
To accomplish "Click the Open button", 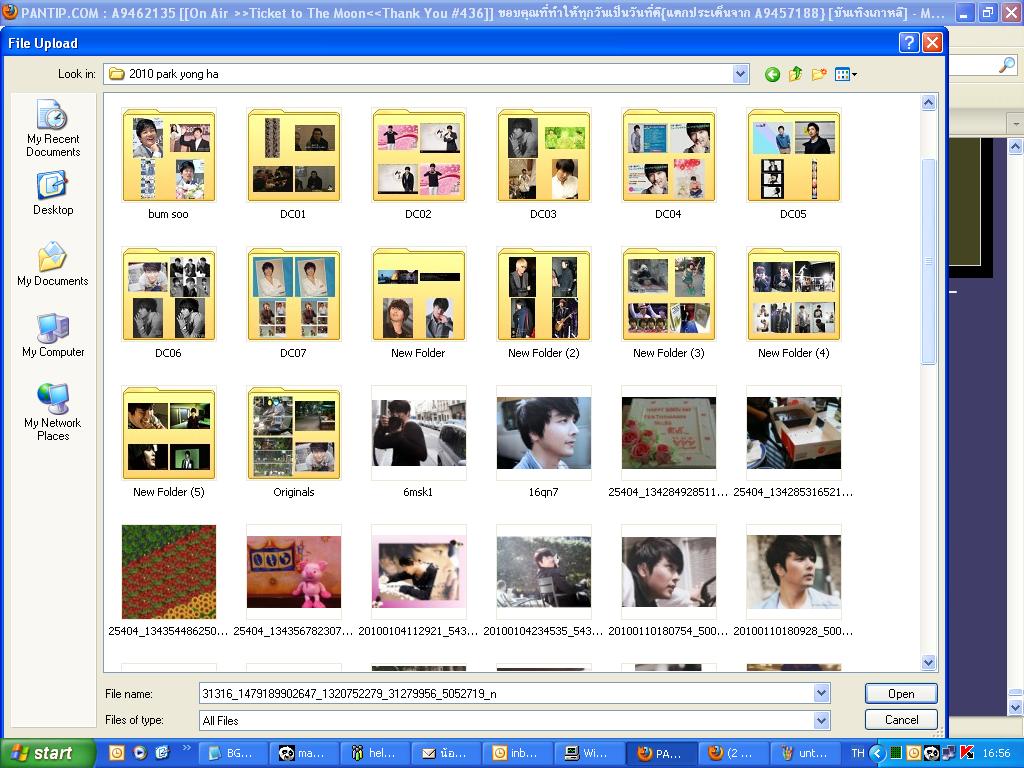I will click(901, 694).
